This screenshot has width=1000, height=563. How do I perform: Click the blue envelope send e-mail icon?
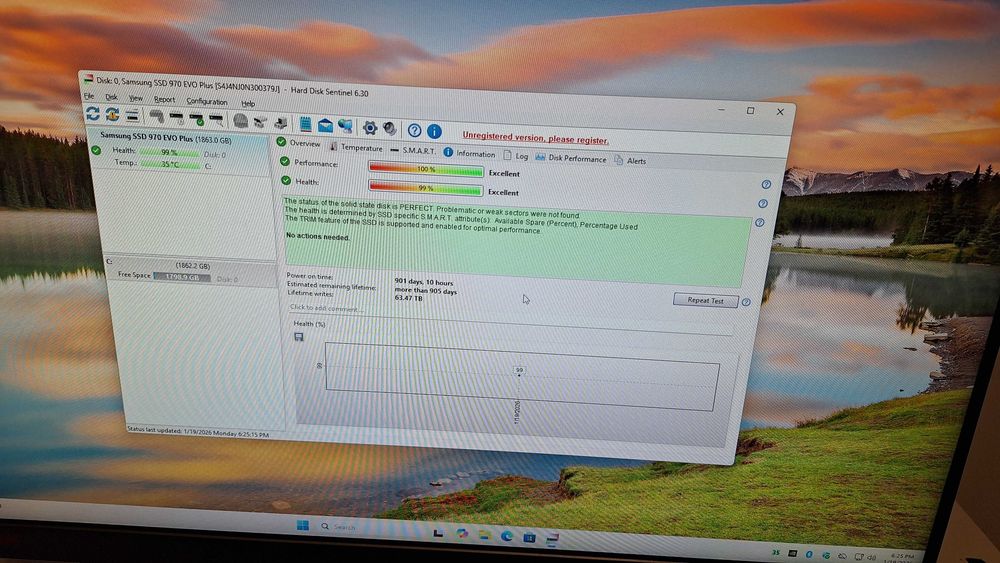(x=325, y=125)
